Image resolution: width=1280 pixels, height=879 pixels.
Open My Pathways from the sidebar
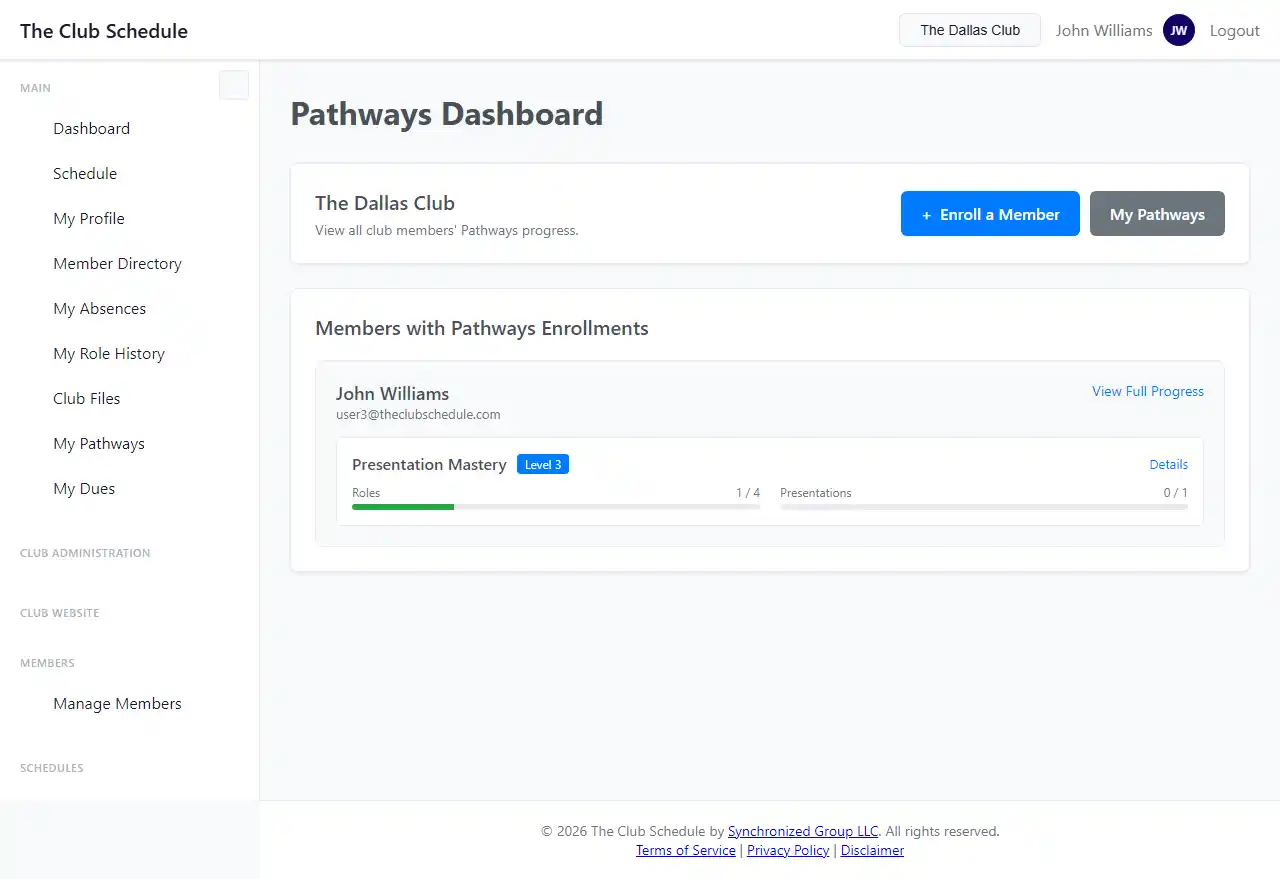pyautogui.click(x=99, y=443)
